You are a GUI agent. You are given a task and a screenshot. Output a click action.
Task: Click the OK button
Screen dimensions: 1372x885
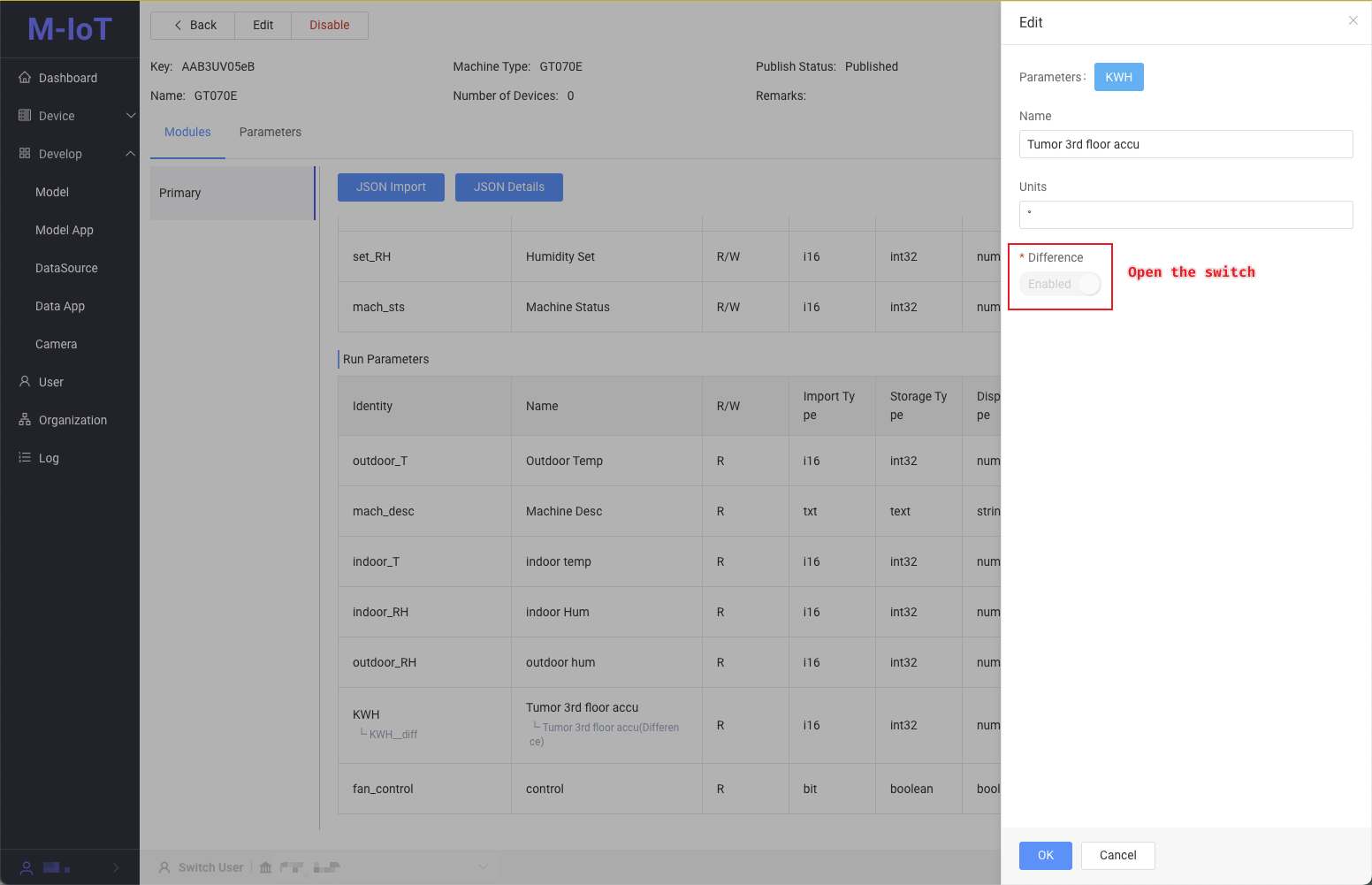pos(1045,855)
